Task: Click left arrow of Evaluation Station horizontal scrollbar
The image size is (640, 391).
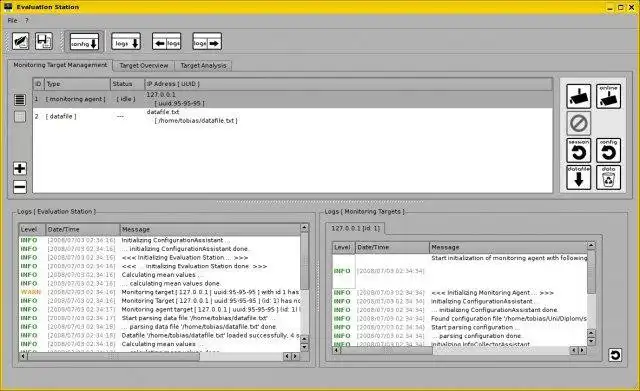Action: (23, 356)
